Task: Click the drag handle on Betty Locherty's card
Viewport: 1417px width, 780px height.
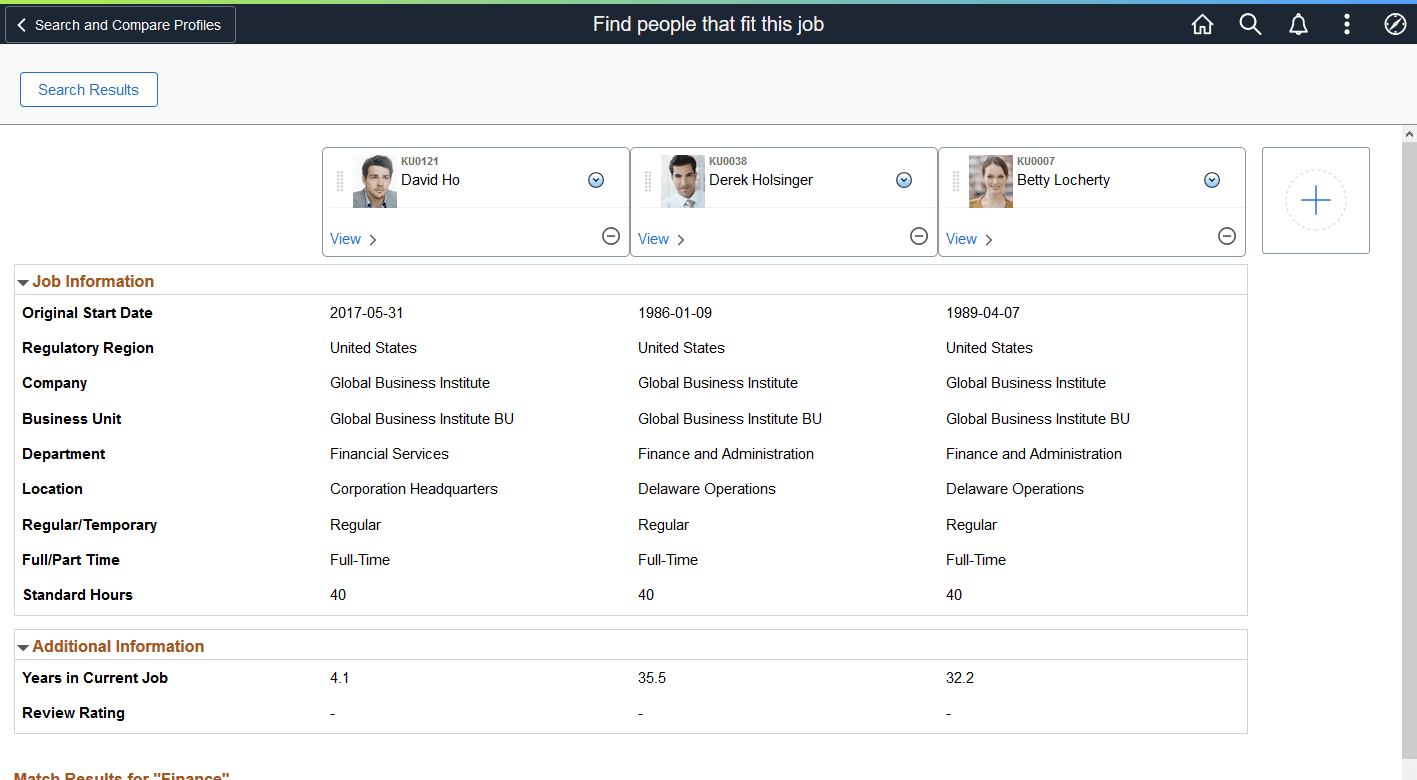Action: [955, 180]
